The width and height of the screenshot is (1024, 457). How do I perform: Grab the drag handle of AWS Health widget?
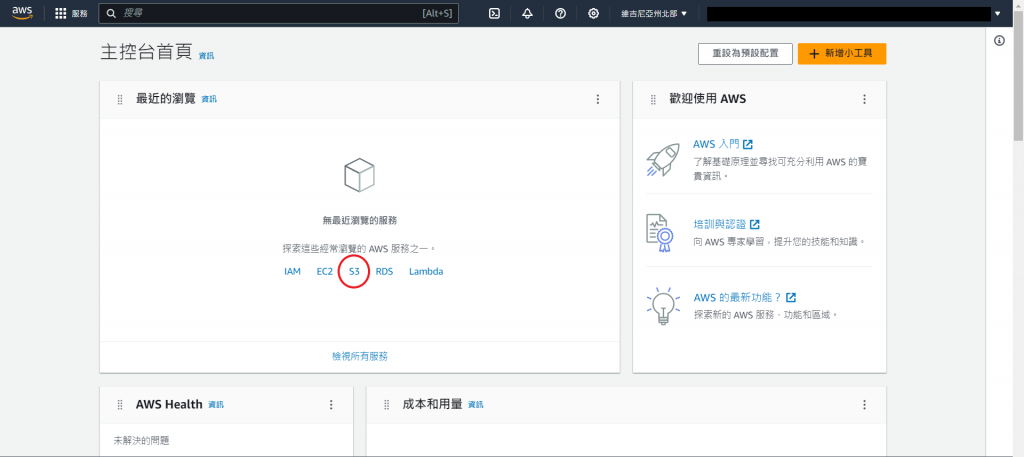coord(120,405)
